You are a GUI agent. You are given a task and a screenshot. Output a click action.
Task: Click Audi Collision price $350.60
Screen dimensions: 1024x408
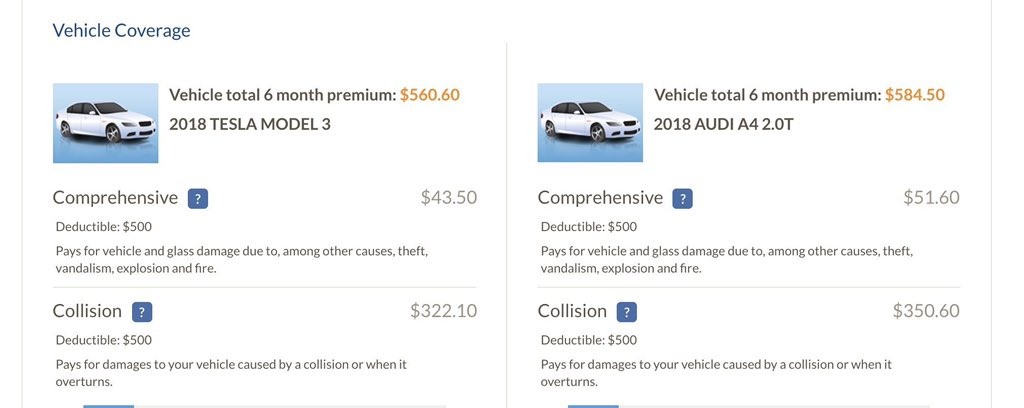pos(926,311)
